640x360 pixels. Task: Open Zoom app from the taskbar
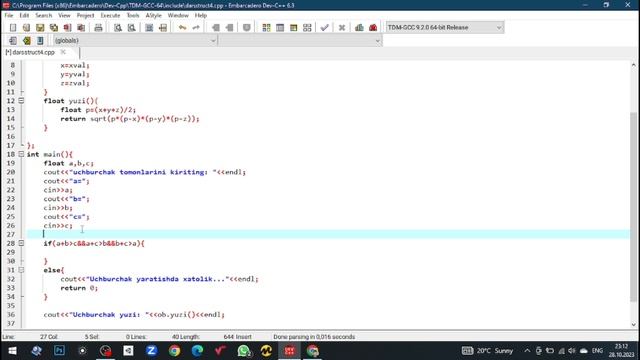click(x=151, y=351)
